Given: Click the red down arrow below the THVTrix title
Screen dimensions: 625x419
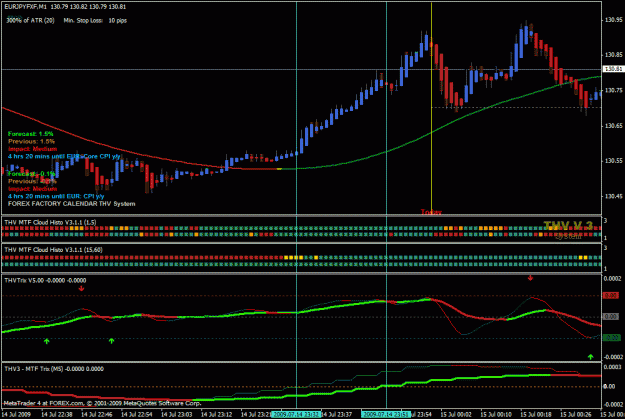Looking at the screenshot, I should tap(81, 288).
